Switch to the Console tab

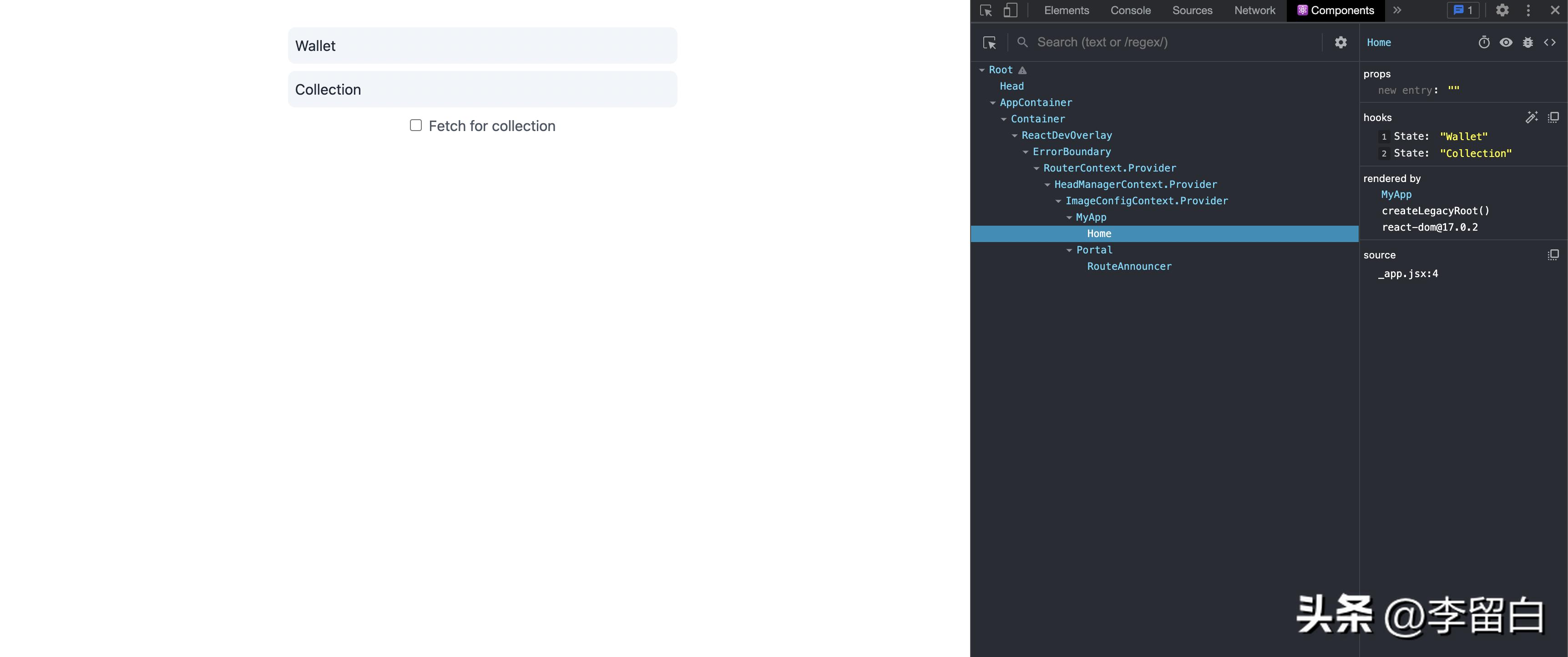pos(1130,10)
